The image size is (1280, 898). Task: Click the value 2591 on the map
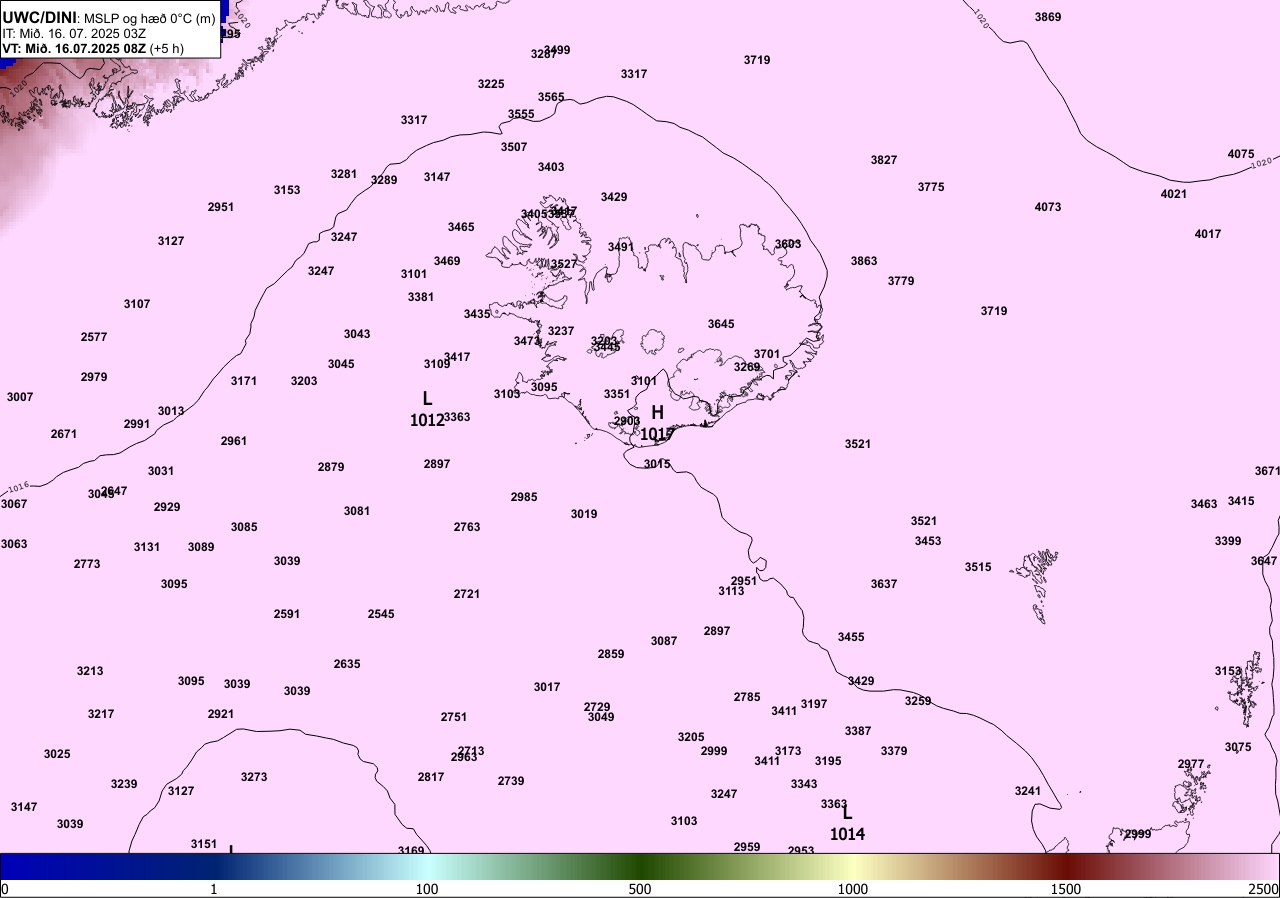[287, 614]
